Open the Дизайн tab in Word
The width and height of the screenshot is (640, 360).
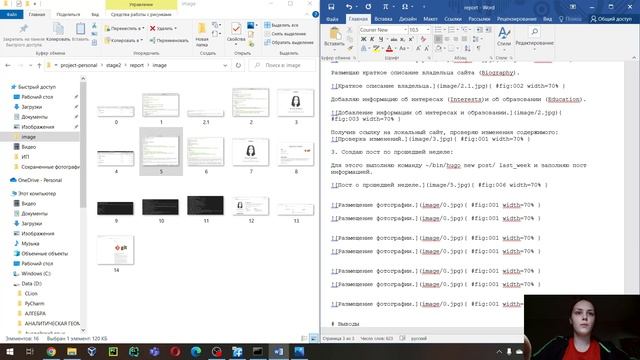408,19
